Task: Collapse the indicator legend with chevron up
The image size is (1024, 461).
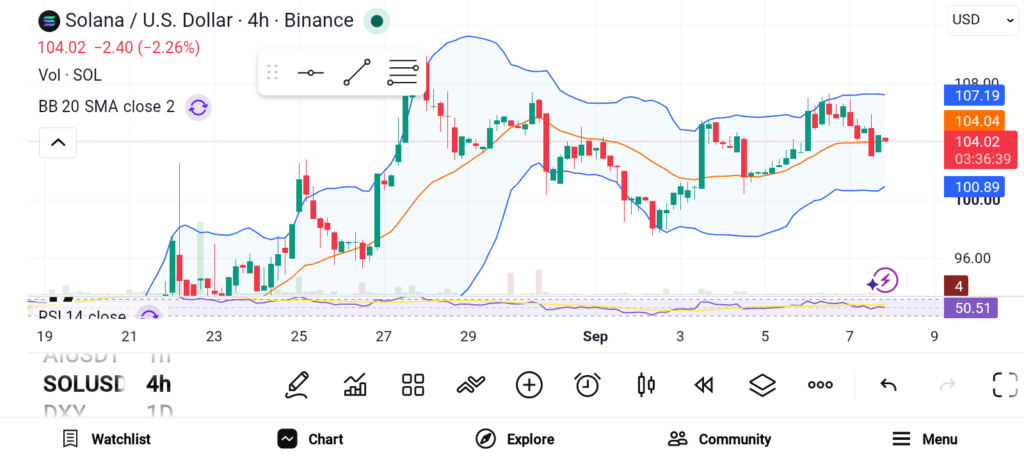Action: click(58, 142)
